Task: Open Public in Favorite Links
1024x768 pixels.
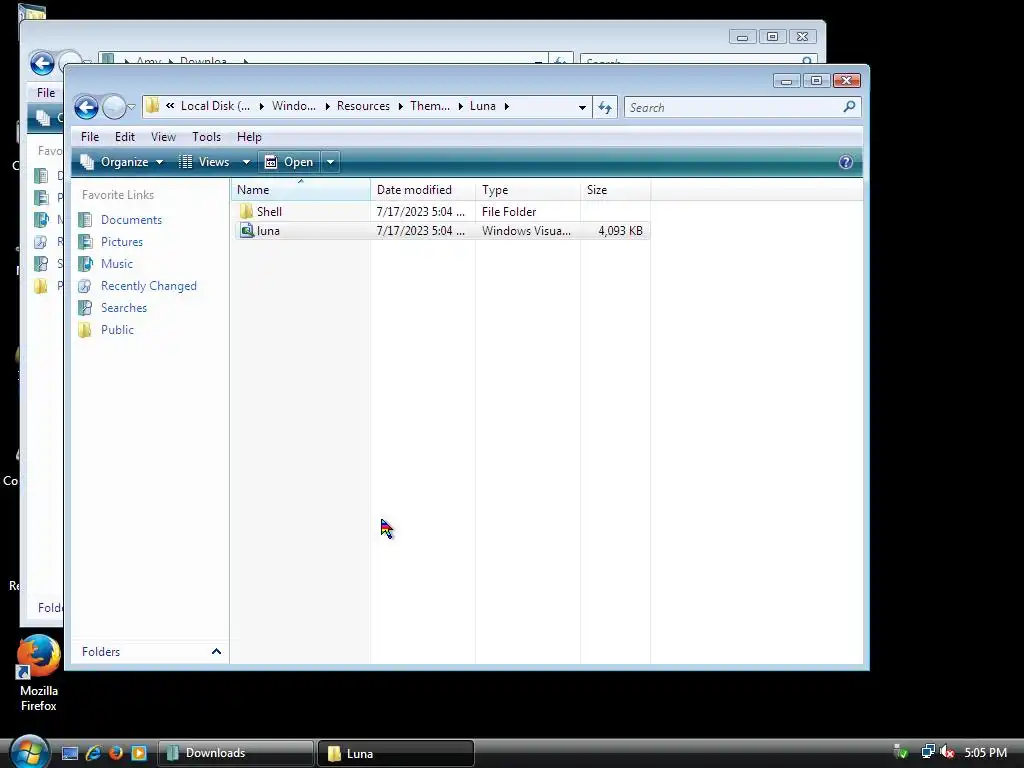Action: click(x=117, y=330)
